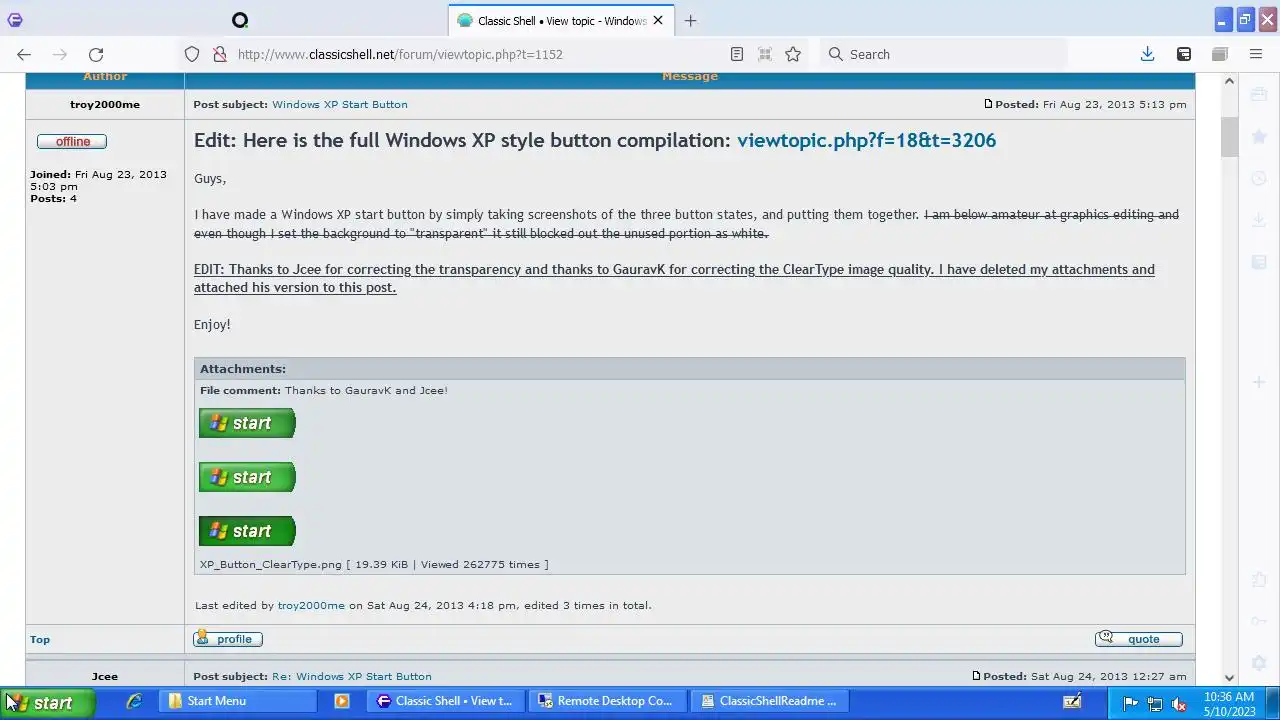This screenshot has height=720, width=1280.
Task: Jump to Top link
Action: [40, 639]
